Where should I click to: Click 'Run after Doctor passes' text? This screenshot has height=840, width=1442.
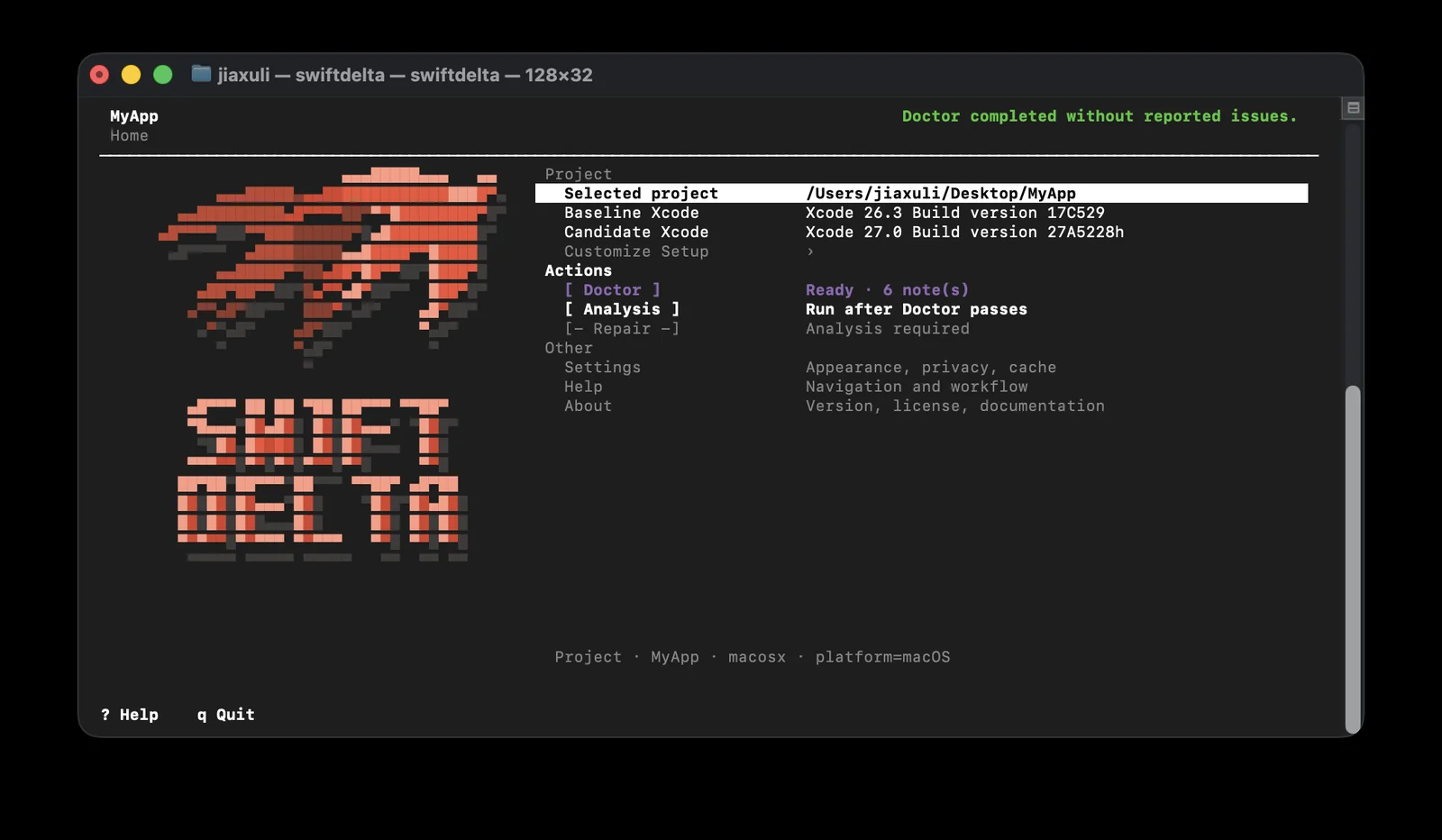click(x=917, y=309)
